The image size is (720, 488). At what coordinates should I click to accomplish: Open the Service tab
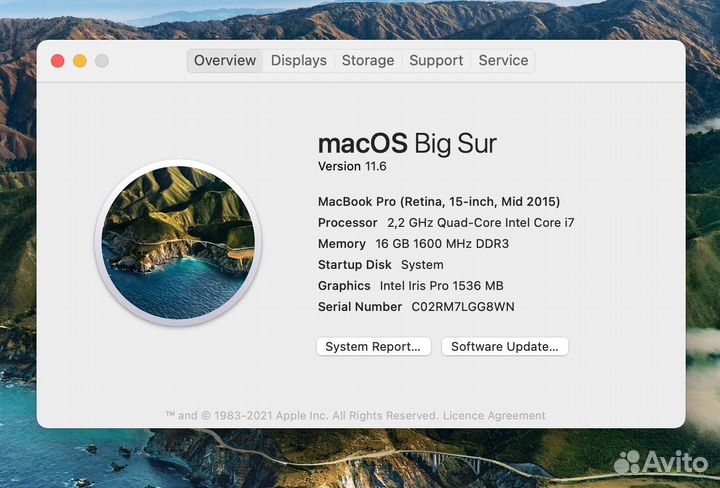click(x=503, y=61)
